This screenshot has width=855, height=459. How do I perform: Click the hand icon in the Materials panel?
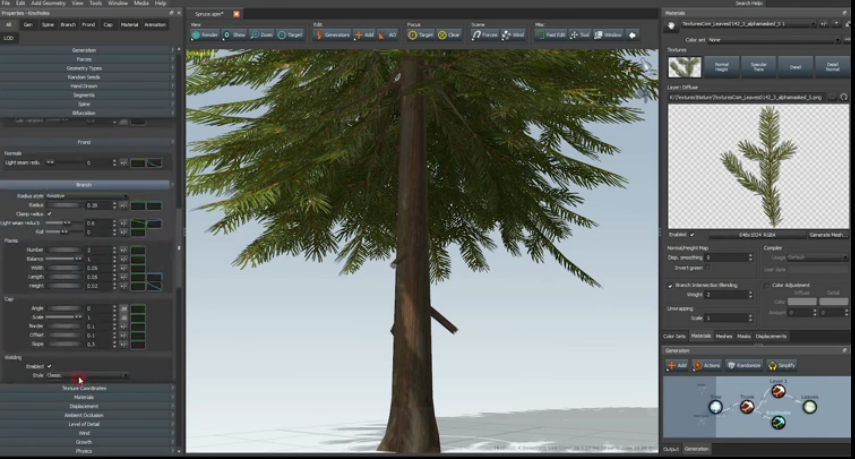pos(671,25)
